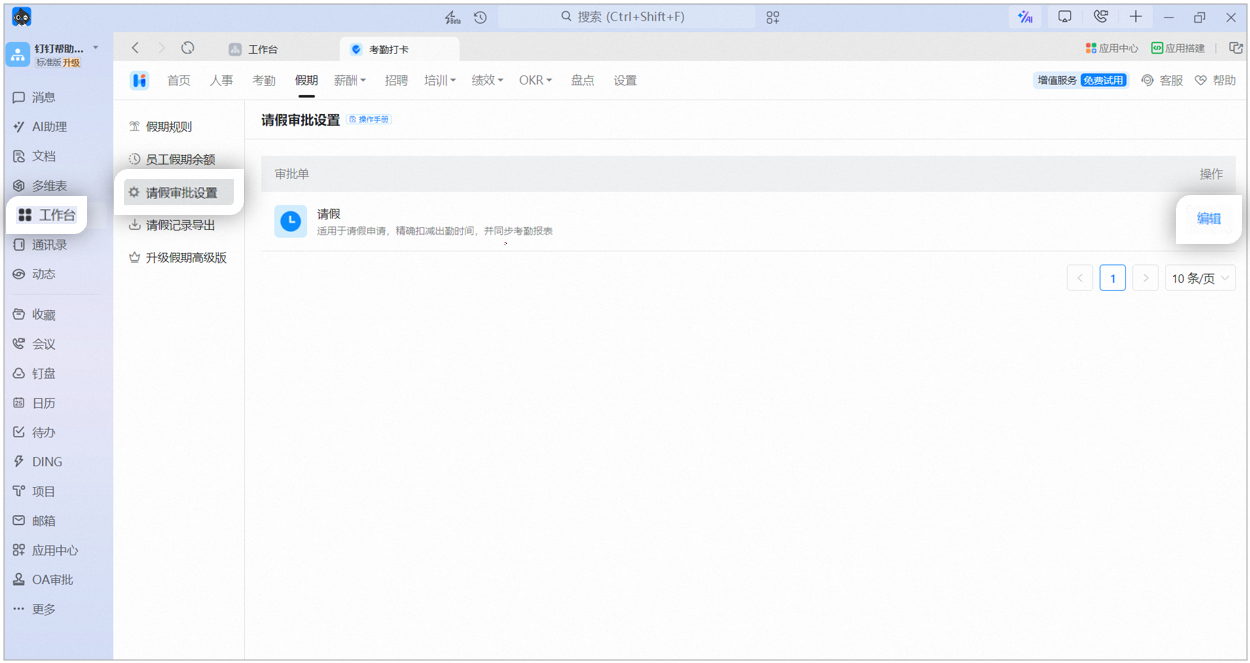Open the 考勤 menu
The width and height of the screenshot is (1250, 663).
click(264, 80)
